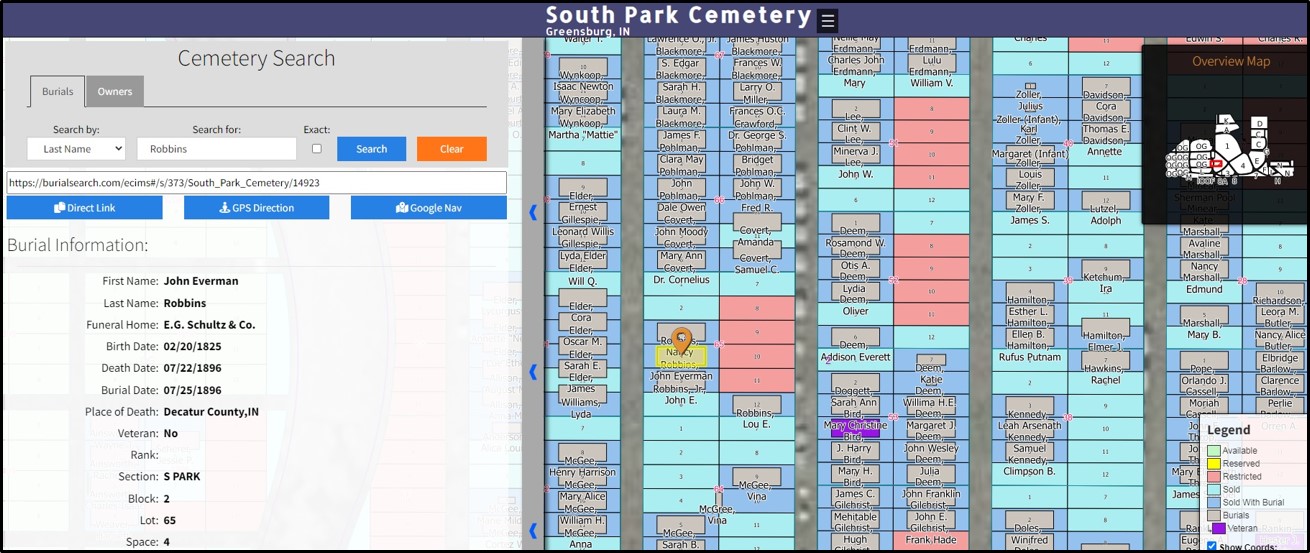1310x553 pixels.
Task: Click the Search for text field
Action: point(217,149)
